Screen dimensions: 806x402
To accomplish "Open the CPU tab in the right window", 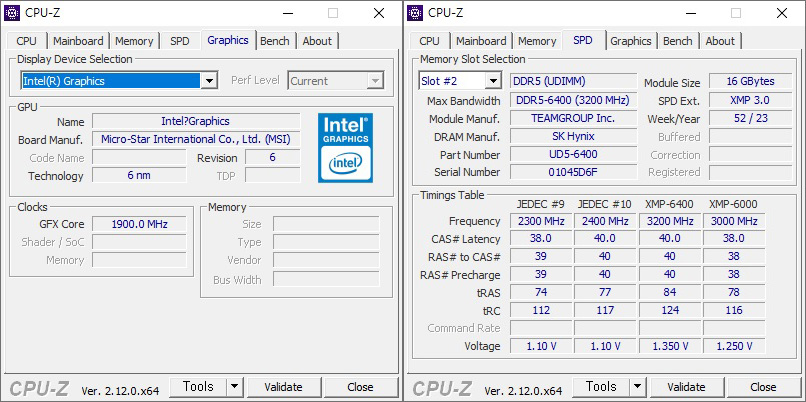I will pyautogui.click(x=429, y=41).
